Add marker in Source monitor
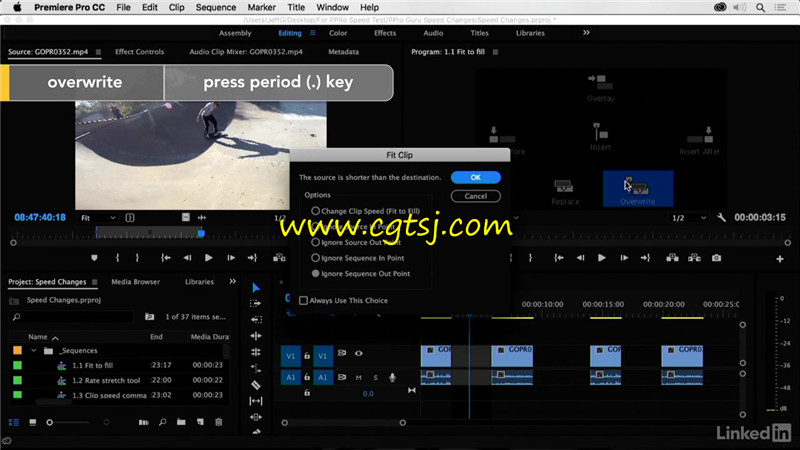The image size is (800, 450). (94, 258)
